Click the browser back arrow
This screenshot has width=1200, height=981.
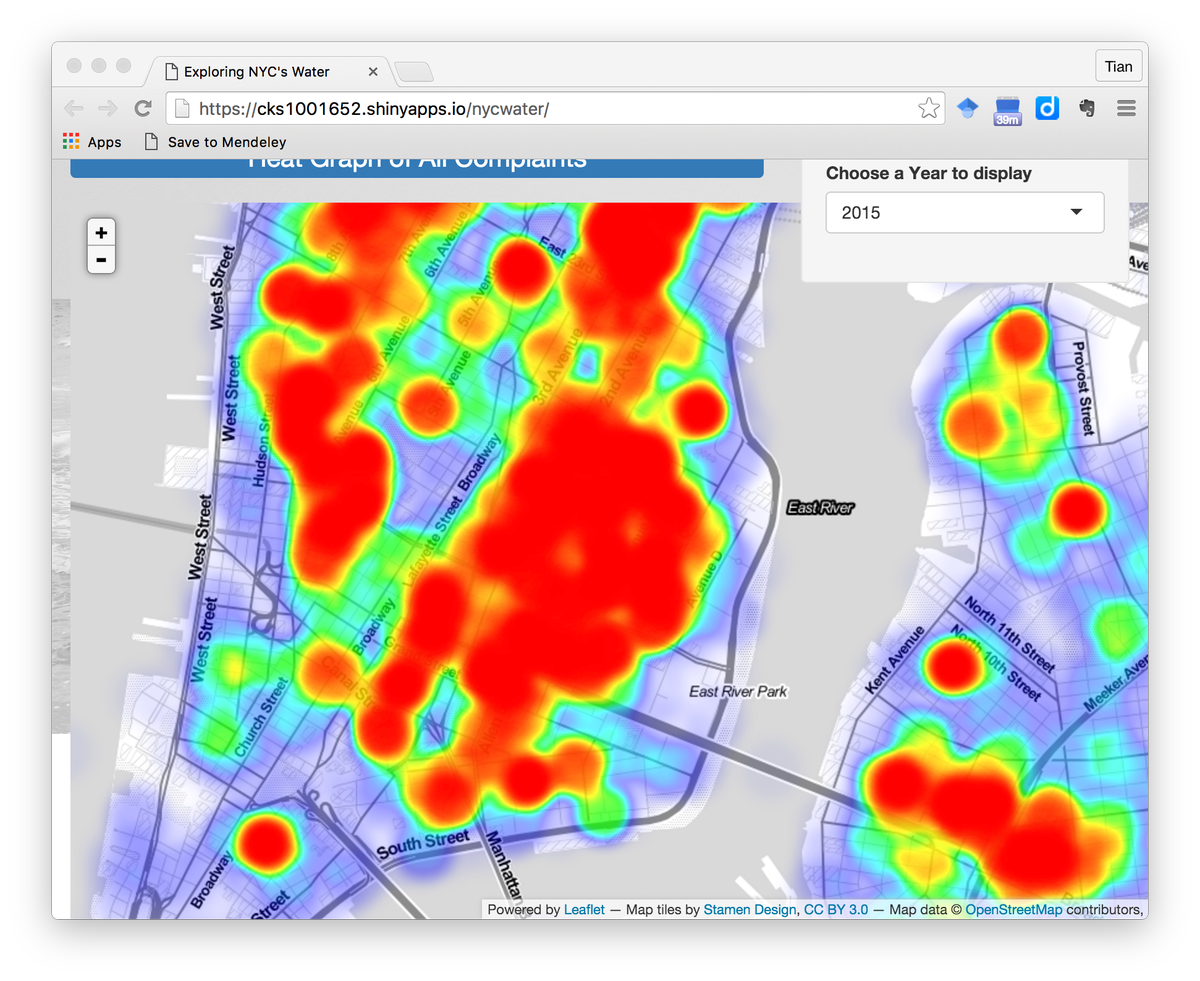[74, 108]
